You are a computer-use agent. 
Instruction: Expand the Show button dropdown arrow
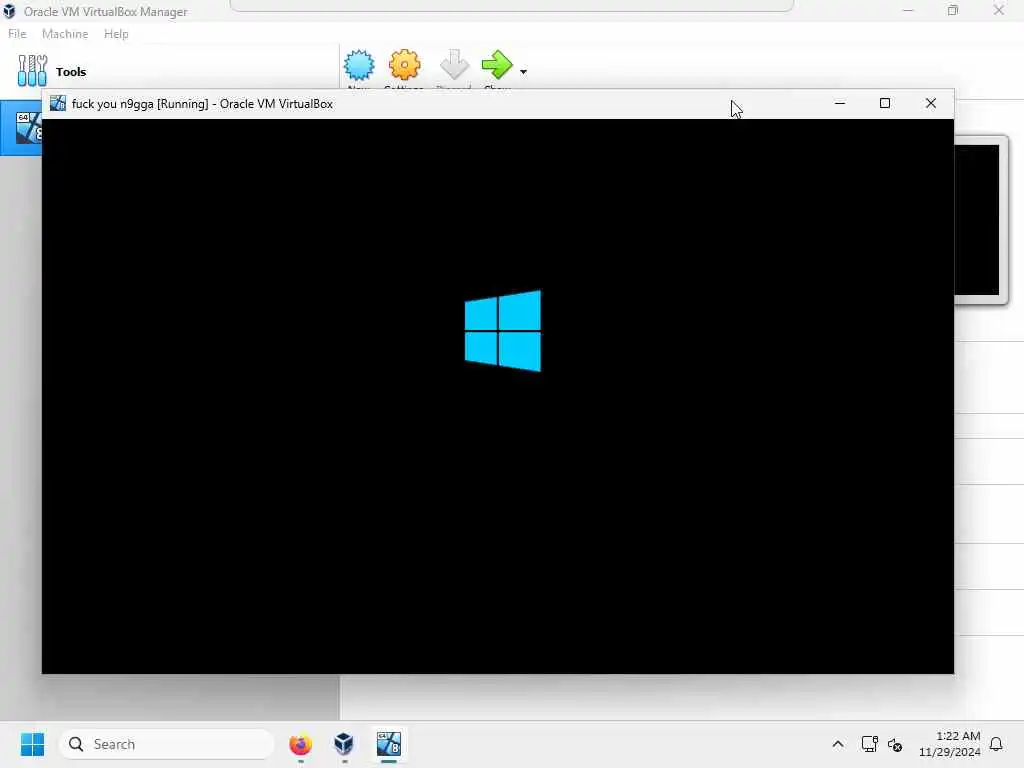(524, 72)
